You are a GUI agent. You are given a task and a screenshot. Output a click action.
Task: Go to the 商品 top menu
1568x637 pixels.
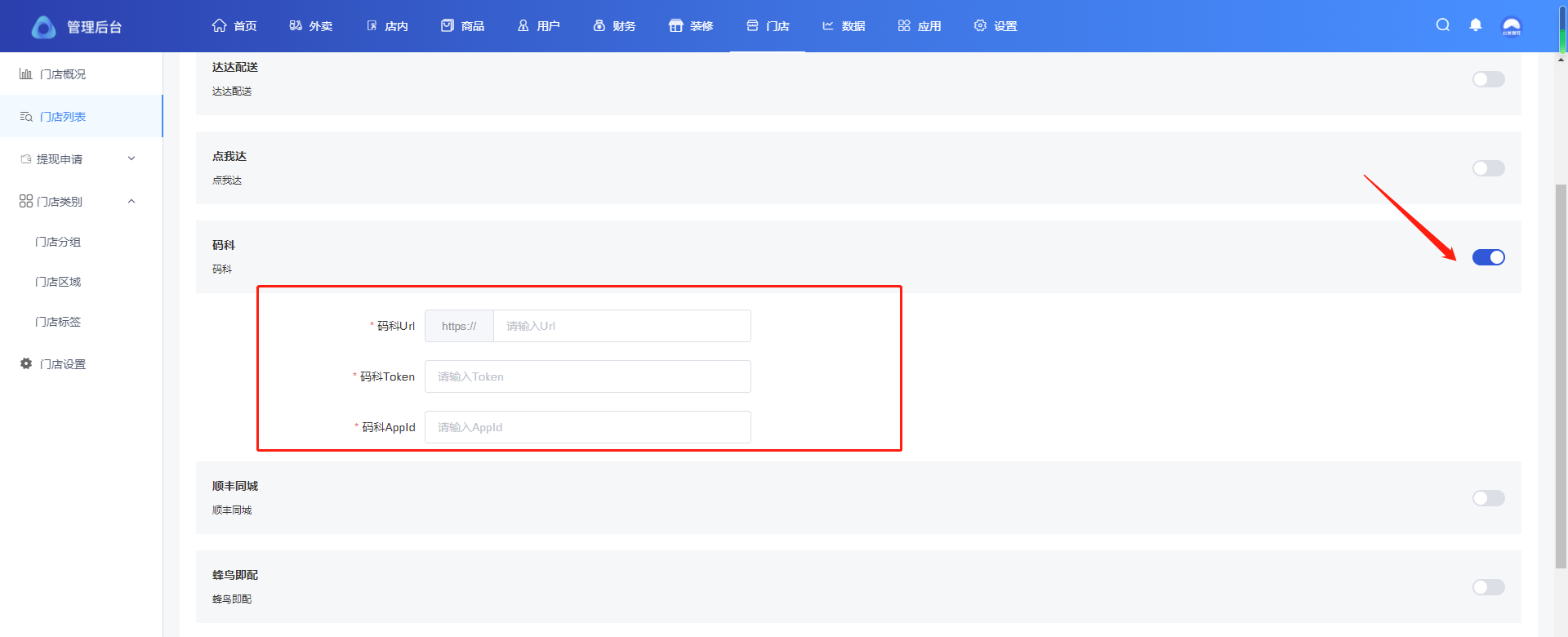pyautogui.click(x=462, y=26)
